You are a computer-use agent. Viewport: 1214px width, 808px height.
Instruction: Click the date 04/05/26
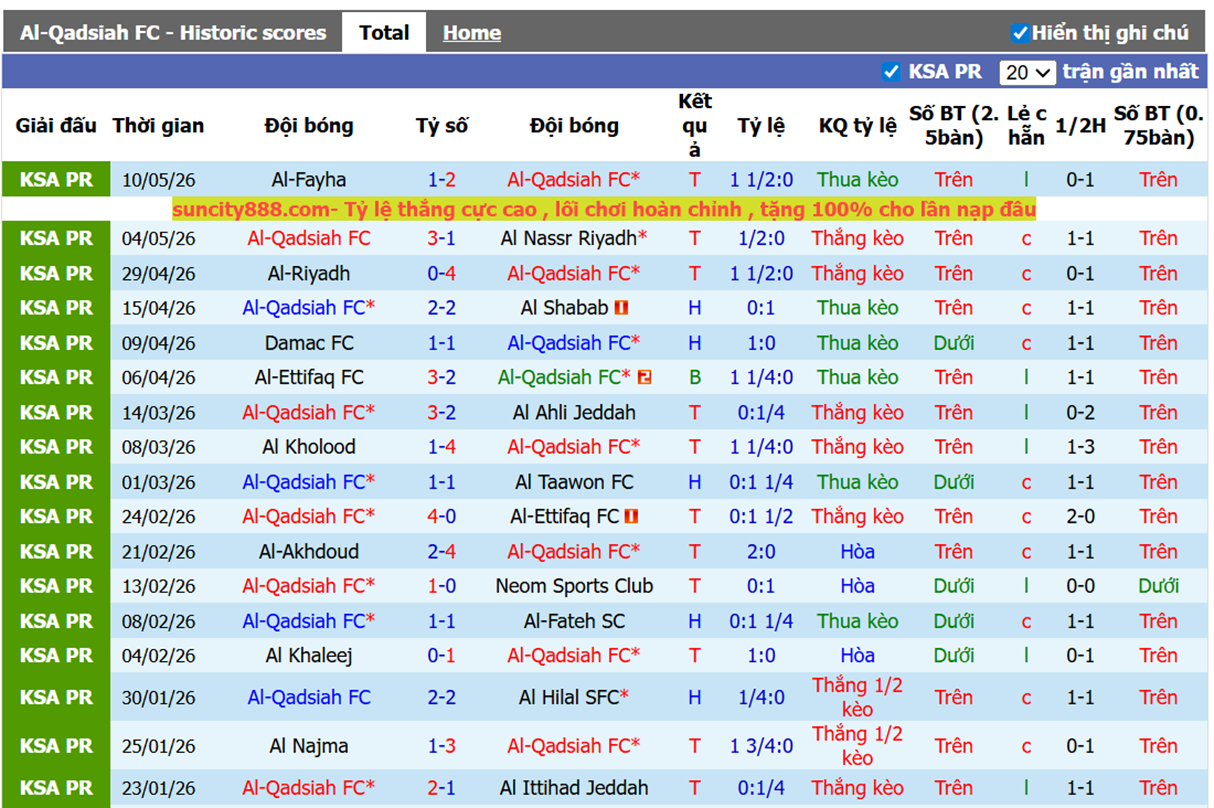159,238
